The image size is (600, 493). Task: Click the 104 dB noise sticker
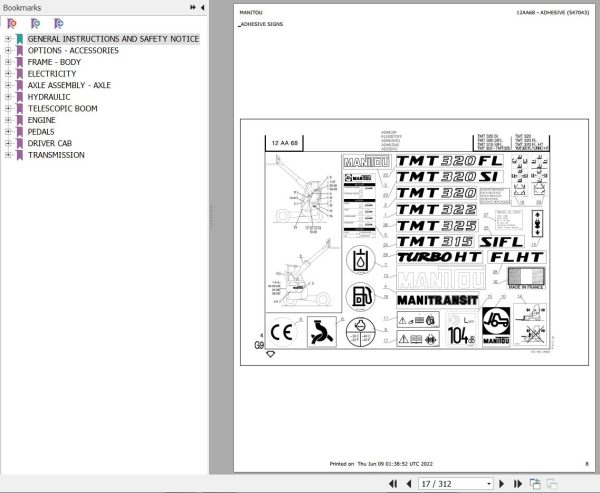(x=461, y=330)
